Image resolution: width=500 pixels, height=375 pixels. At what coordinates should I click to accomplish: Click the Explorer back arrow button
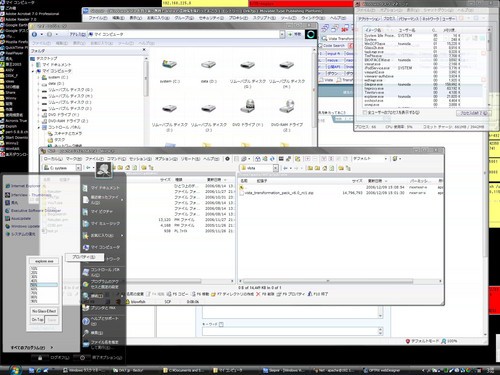click(x=34, y=34)
